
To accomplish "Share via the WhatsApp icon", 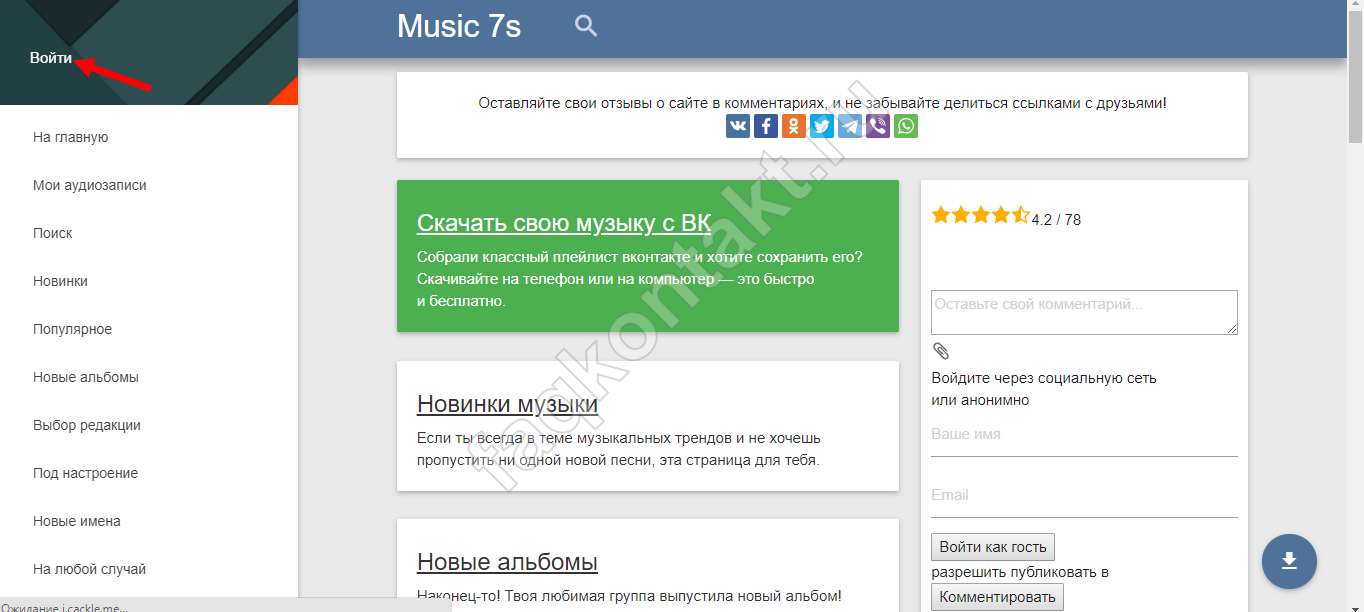I will 906,126.
